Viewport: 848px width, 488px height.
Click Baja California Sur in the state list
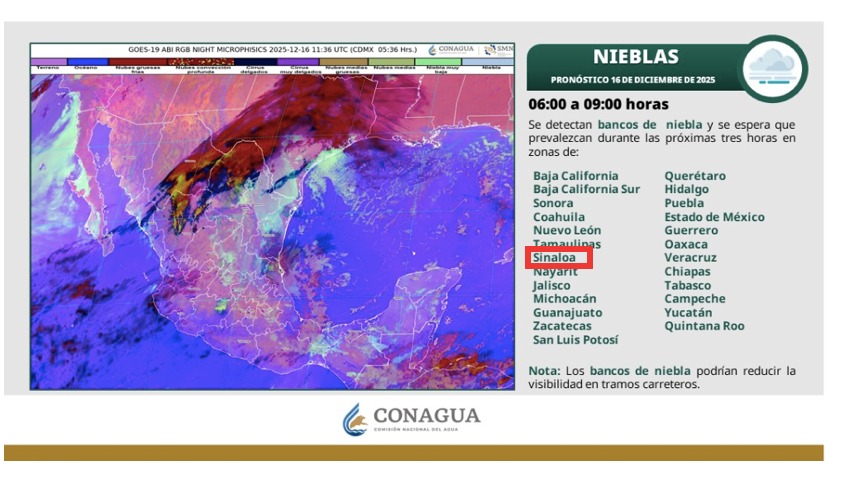[x=586, y=189]
